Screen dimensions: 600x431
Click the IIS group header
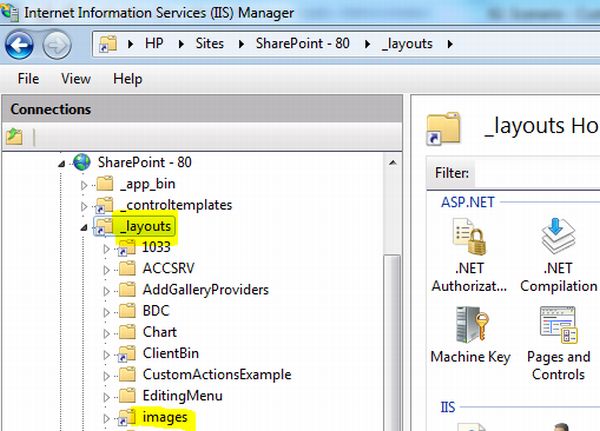click(x=447, y=407)
